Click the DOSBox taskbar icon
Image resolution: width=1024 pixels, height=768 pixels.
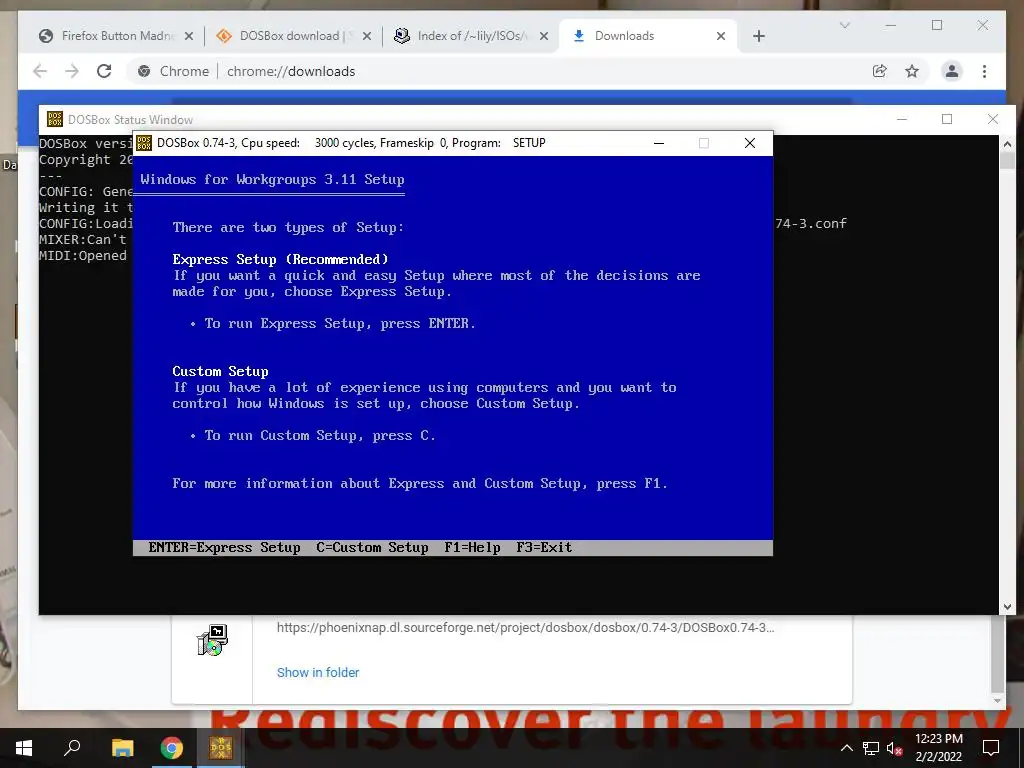[x=221, y=748]
